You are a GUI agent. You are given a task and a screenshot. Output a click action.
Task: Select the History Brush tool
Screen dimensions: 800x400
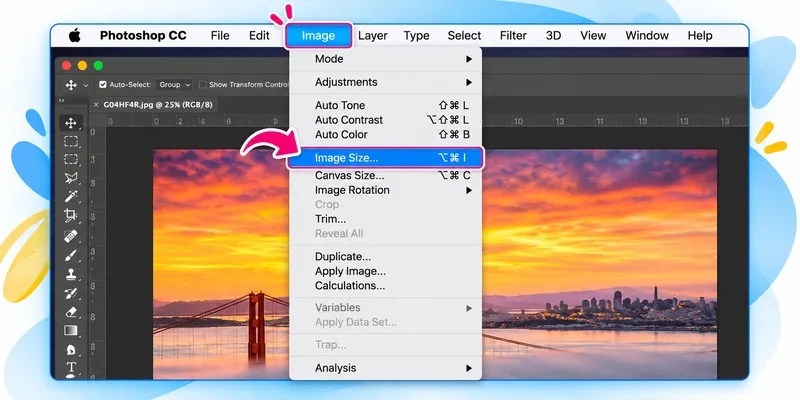click(x=71, y=293)
